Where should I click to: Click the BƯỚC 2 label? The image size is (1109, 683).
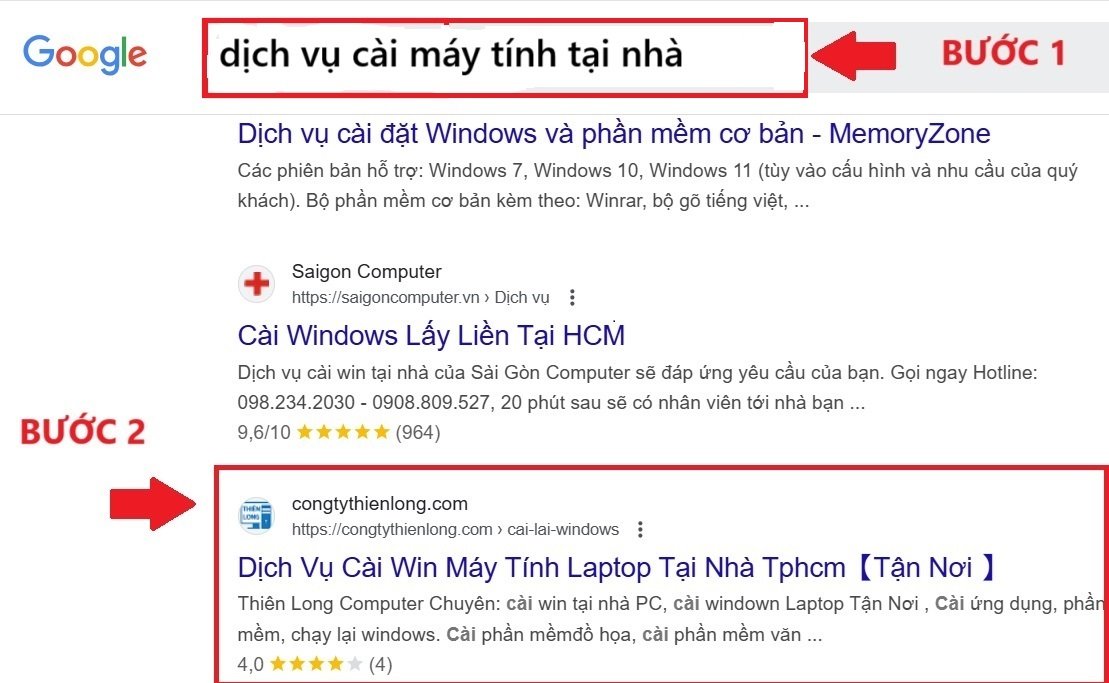click(83, 432)
